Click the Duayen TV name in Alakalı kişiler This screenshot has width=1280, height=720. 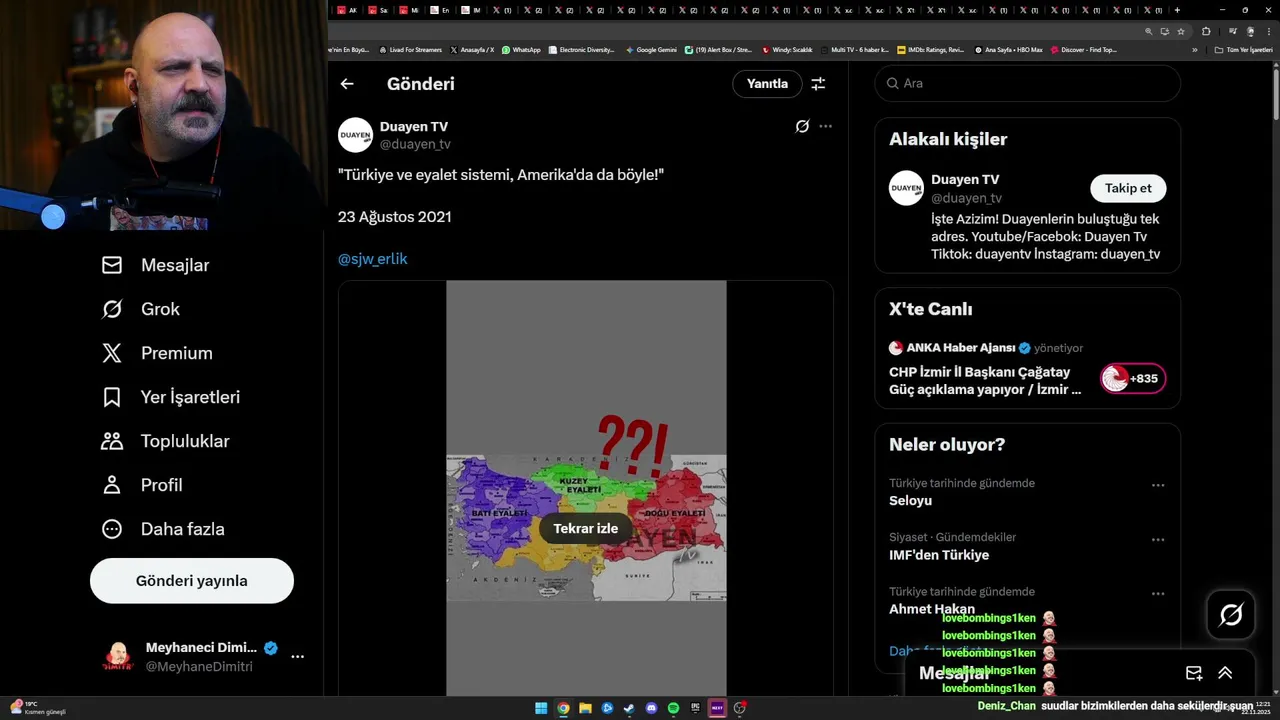click(965, 180)
